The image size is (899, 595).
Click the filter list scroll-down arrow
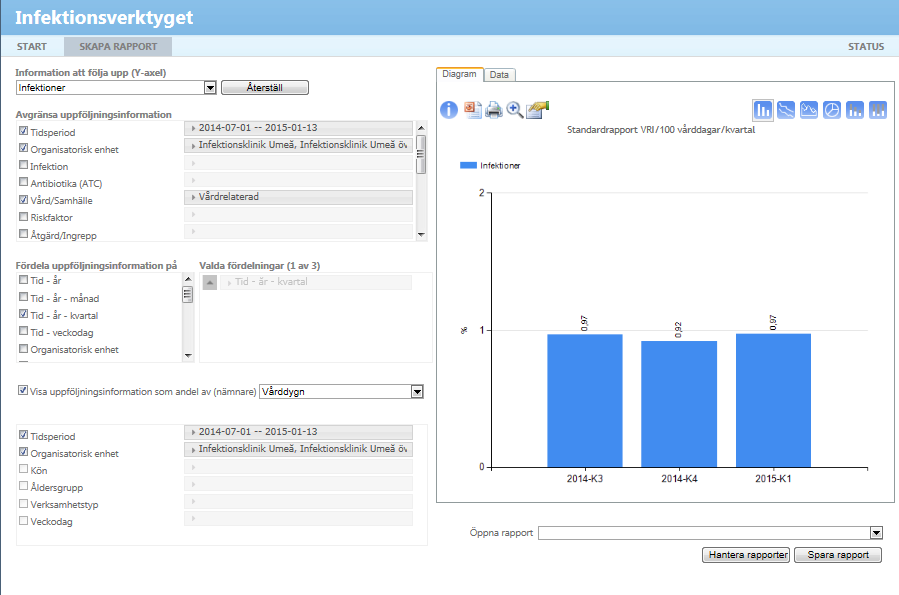click(421, 234)
